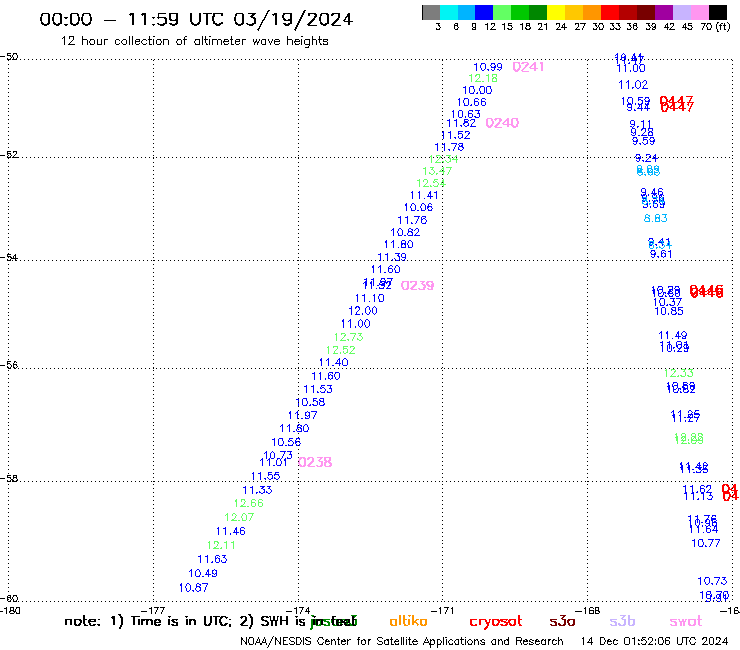Click the green wave height 12.18
Image resolution: width=740 pixels, height=650 pixels.
click(x=483, y=78)
